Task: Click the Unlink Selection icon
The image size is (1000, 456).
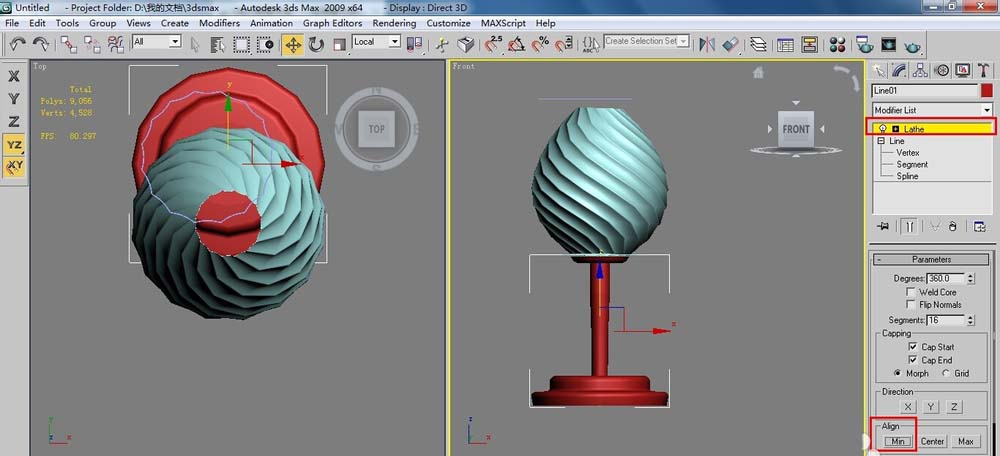Action: 92,44
